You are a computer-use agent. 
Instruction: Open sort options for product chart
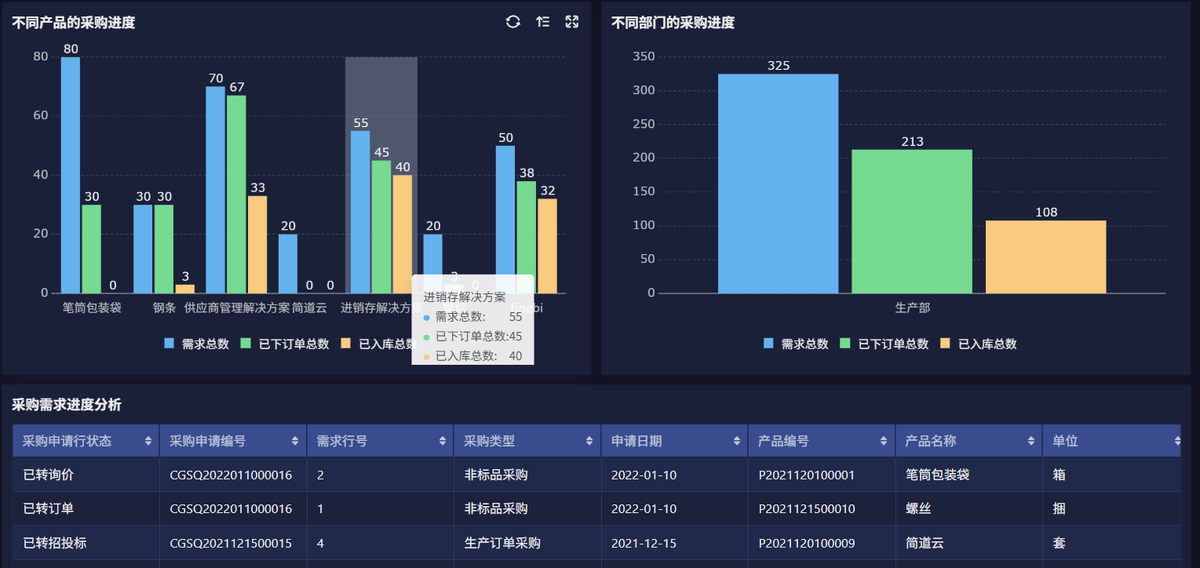tap(543, 22)
